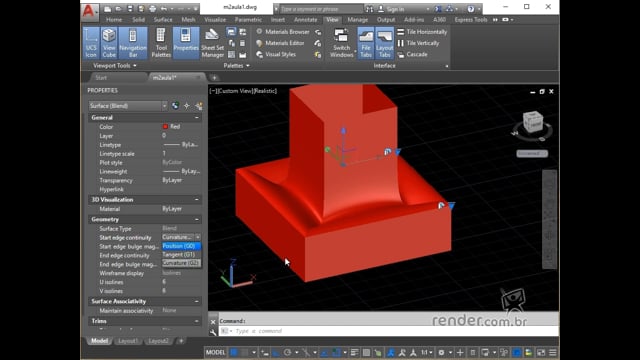Switch to the Layout2 tab
The width and height of the screenshot is (640, 360).
click(x=158, y=341)
